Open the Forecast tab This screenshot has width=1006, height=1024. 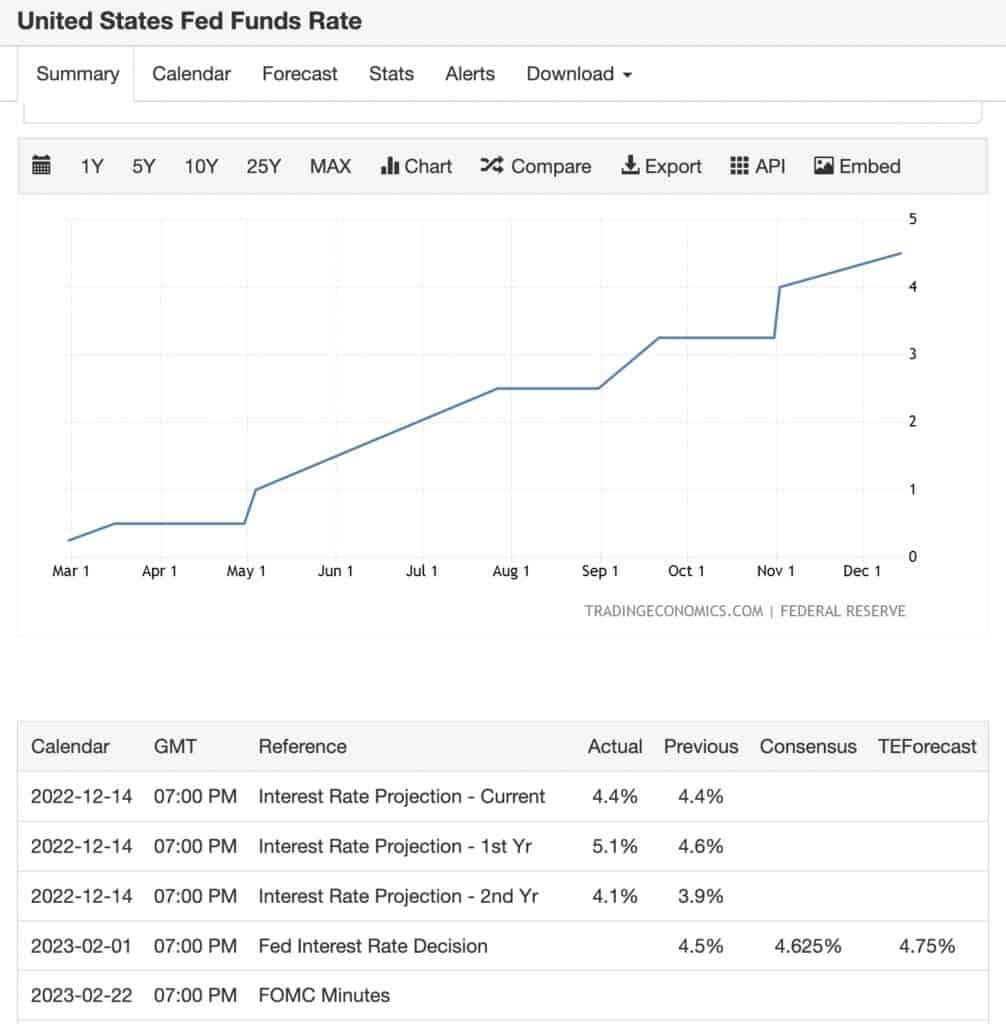300,74
